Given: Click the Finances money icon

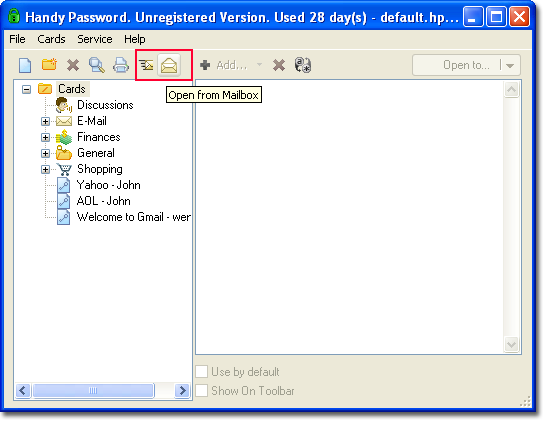Looking at the screenshot, I should [x=64, y=137].
